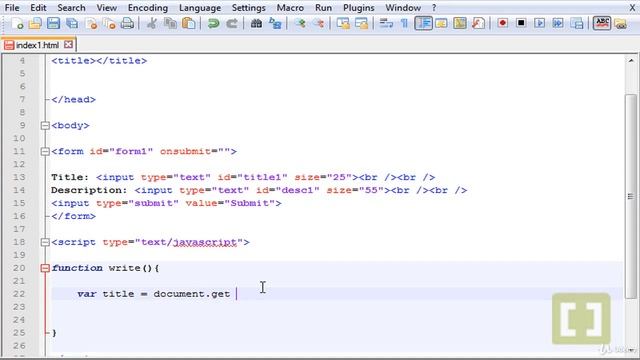Save the recorded macro icon

576,23
